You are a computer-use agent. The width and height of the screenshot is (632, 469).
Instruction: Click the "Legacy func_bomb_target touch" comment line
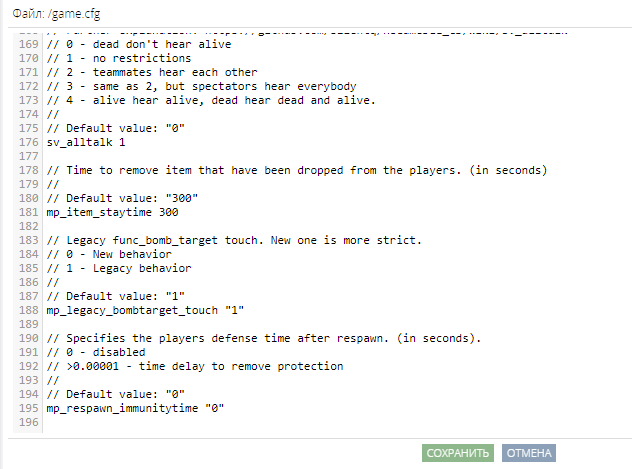click(x=234, y=240)
